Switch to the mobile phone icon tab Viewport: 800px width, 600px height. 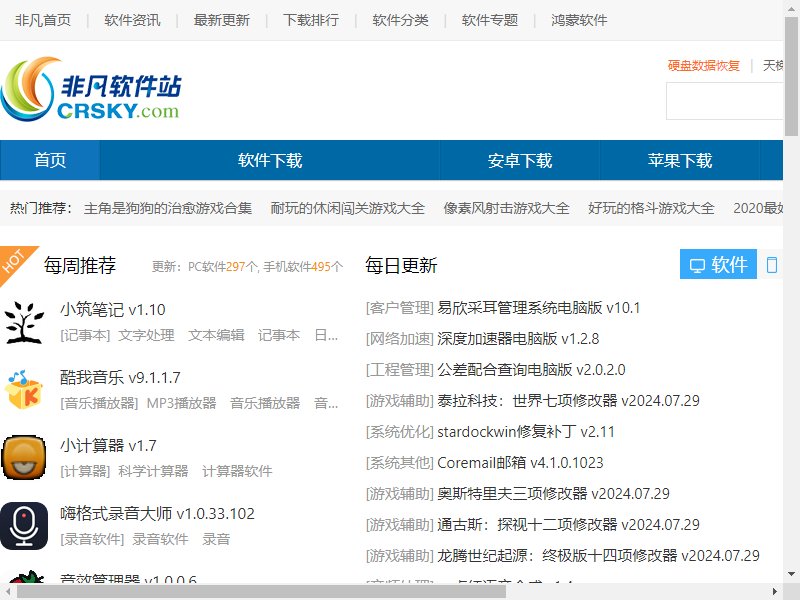(772, 264)
